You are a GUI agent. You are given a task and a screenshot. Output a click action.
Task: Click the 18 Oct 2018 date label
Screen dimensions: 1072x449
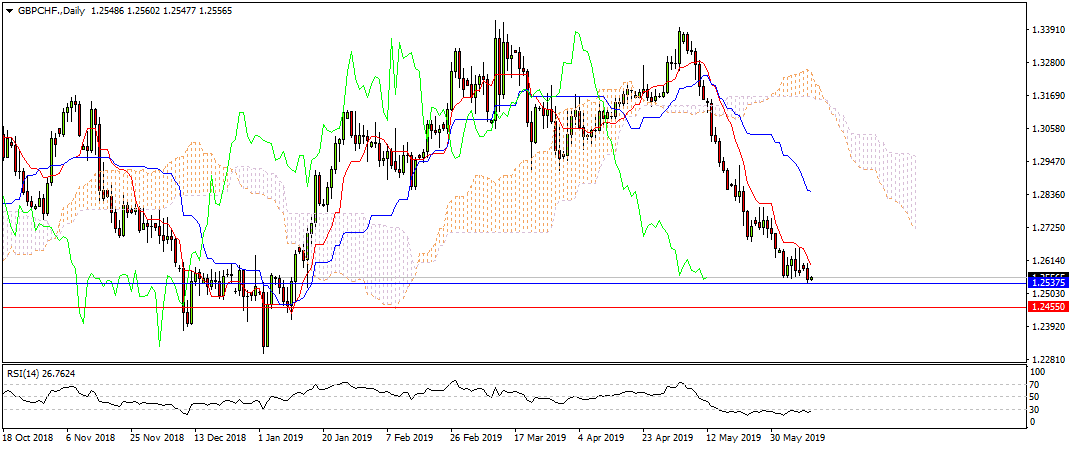click(x=27, y=438)
